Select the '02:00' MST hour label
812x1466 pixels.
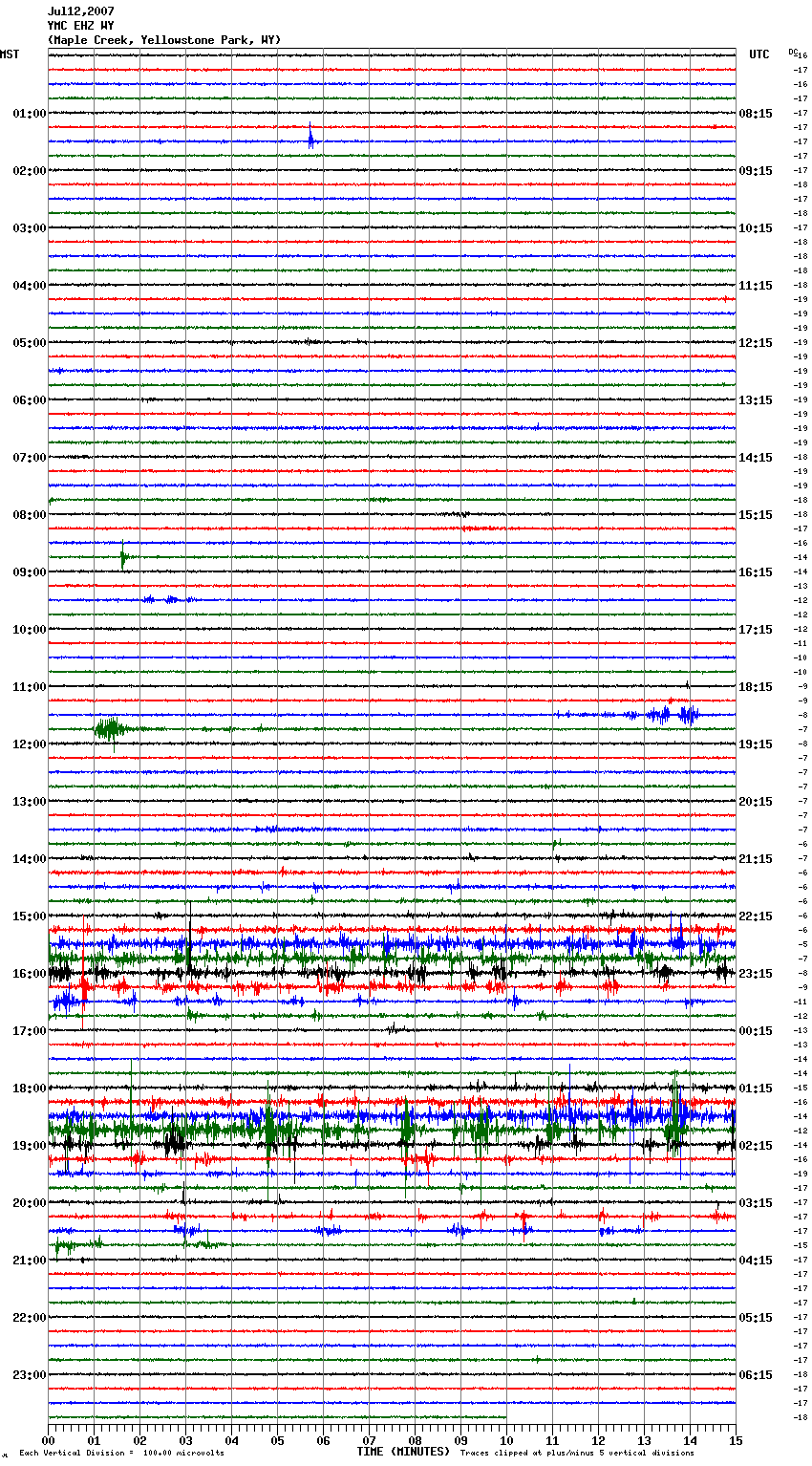pyautogui.click(x=29, y=171)
